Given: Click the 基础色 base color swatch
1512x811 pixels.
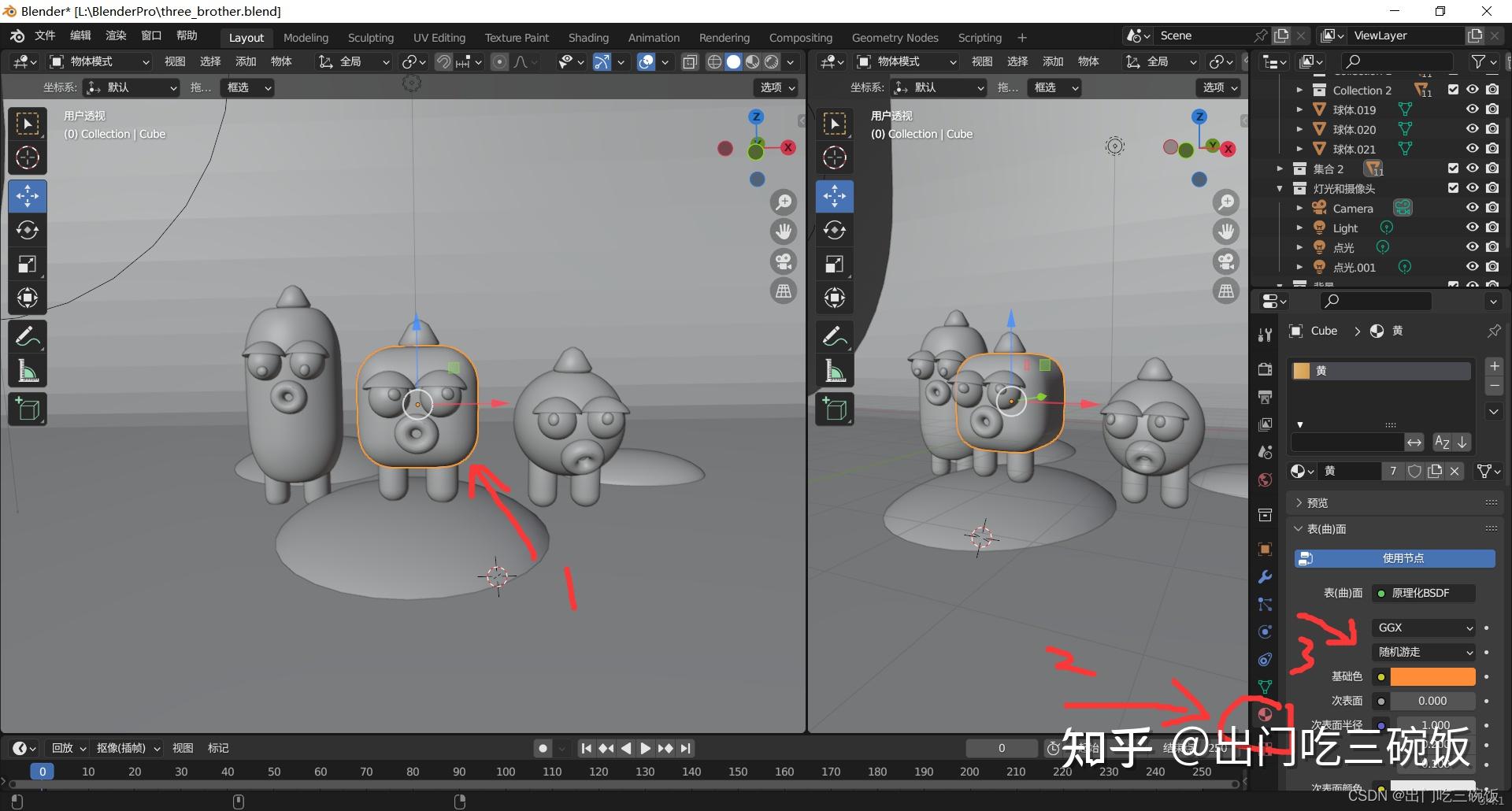Looking at the screenshot, I should pos(1432,676).
